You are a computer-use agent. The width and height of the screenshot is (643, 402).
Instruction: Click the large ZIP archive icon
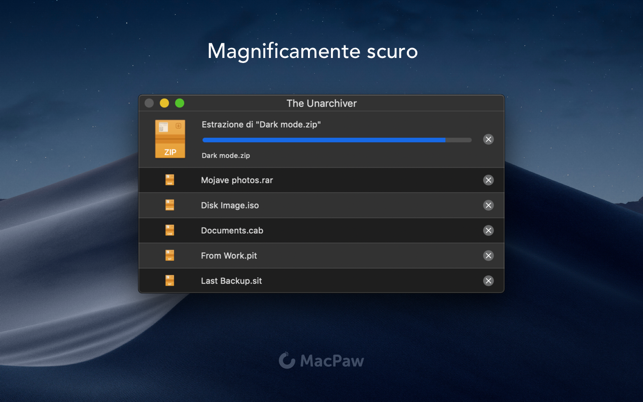(170, 139)
